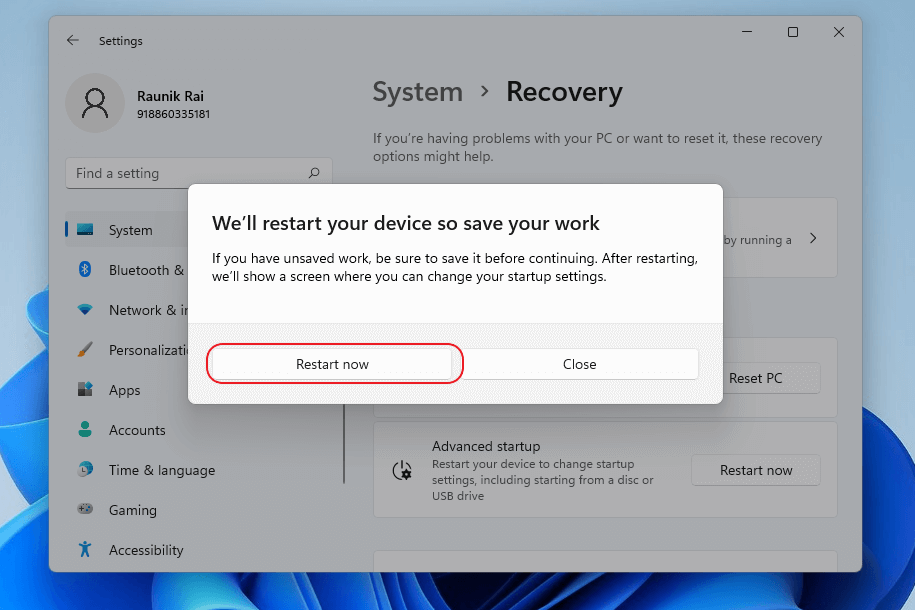Image resolution: width=915 pixels, height=610 pixels.
Task: Click the sidebar vertical scrollbar
Action: (x=344, y=444)
